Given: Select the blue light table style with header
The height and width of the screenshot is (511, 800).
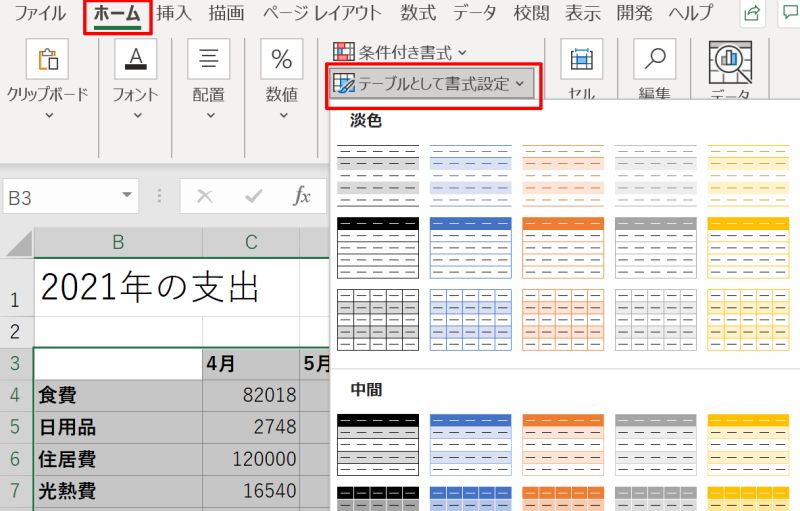Looking at the screenshot, I should pos(470,247).
